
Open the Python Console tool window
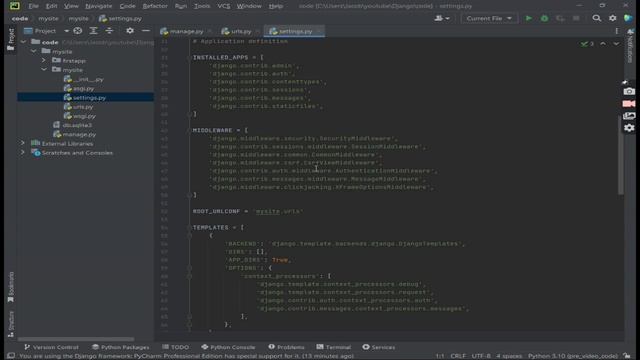(x=228, y=347)
